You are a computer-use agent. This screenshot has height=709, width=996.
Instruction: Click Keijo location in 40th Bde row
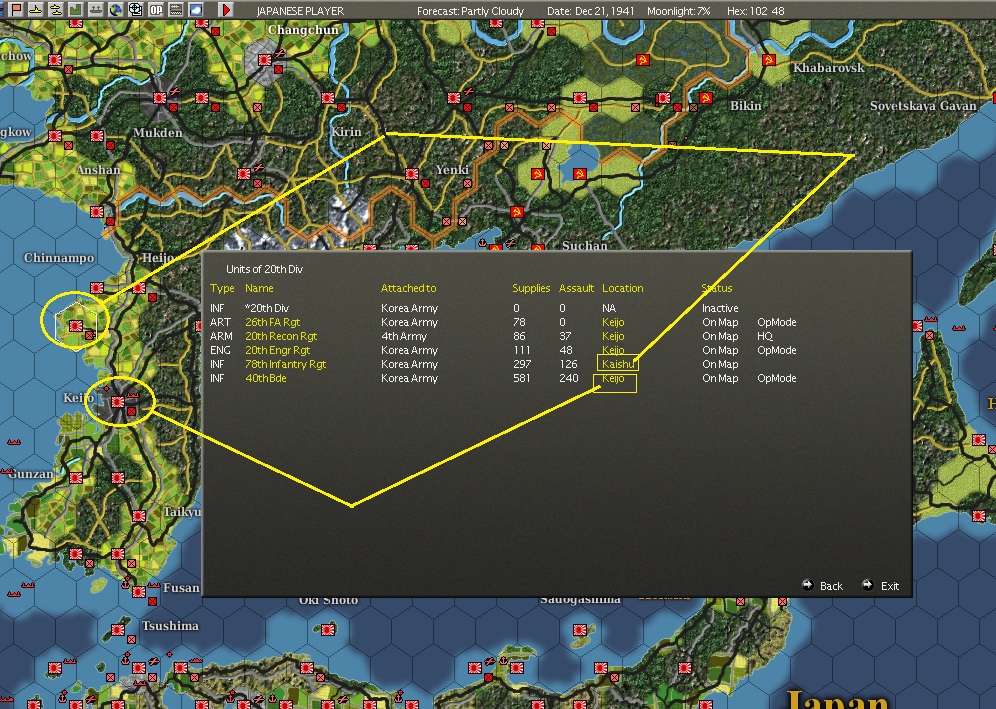[613, 378]
